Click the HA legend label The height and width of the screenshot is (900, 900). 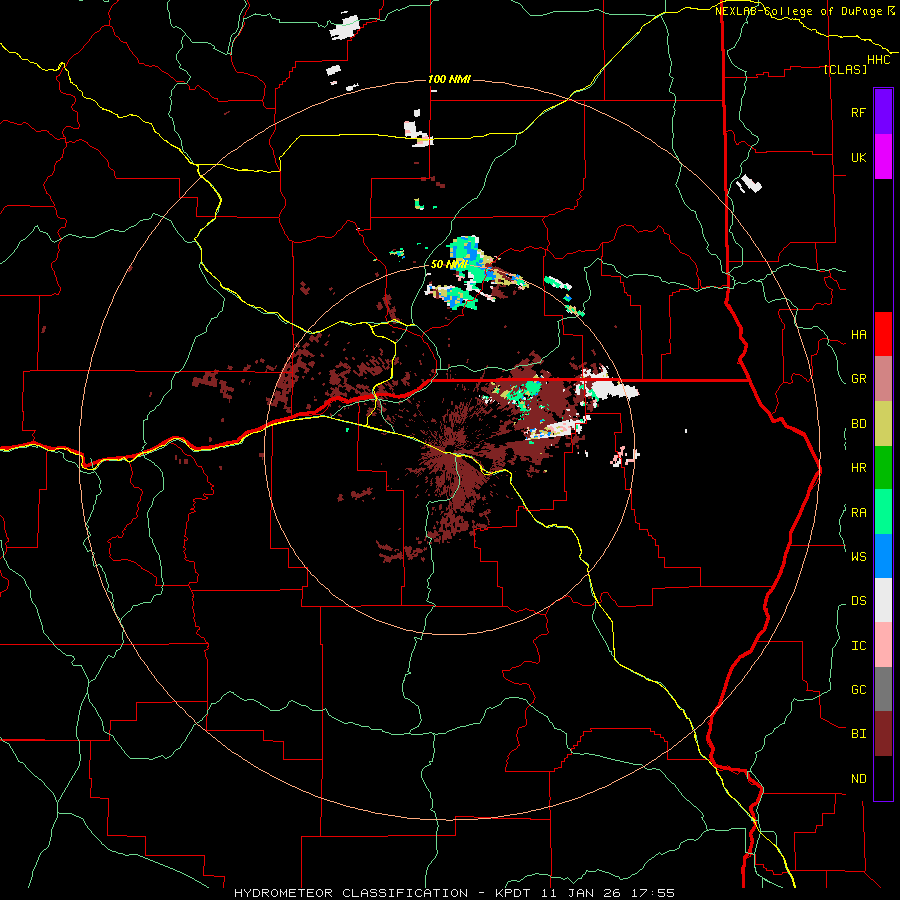(x=858, y=335)
